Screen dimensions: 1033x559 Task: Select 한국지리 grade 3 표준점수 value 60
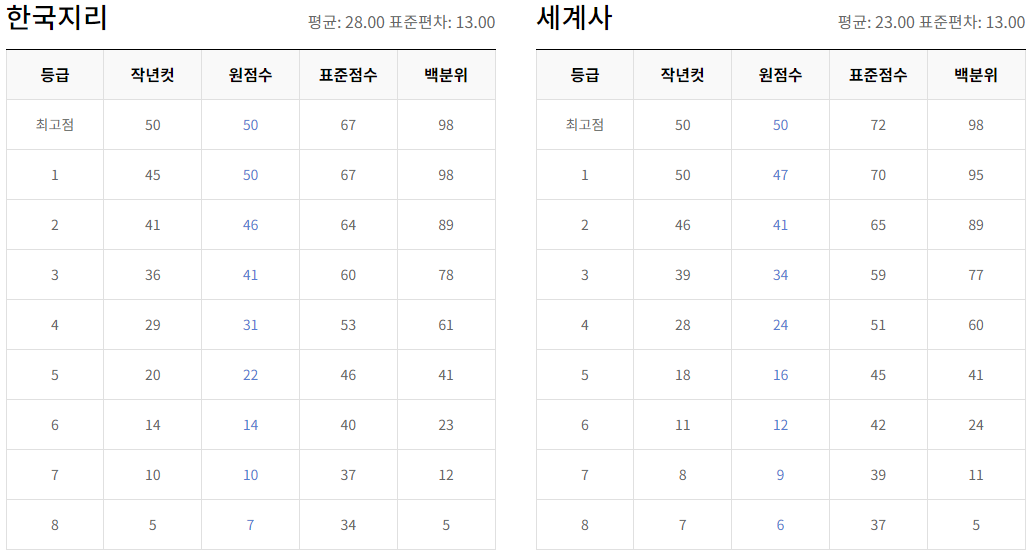tap(348, 275)
